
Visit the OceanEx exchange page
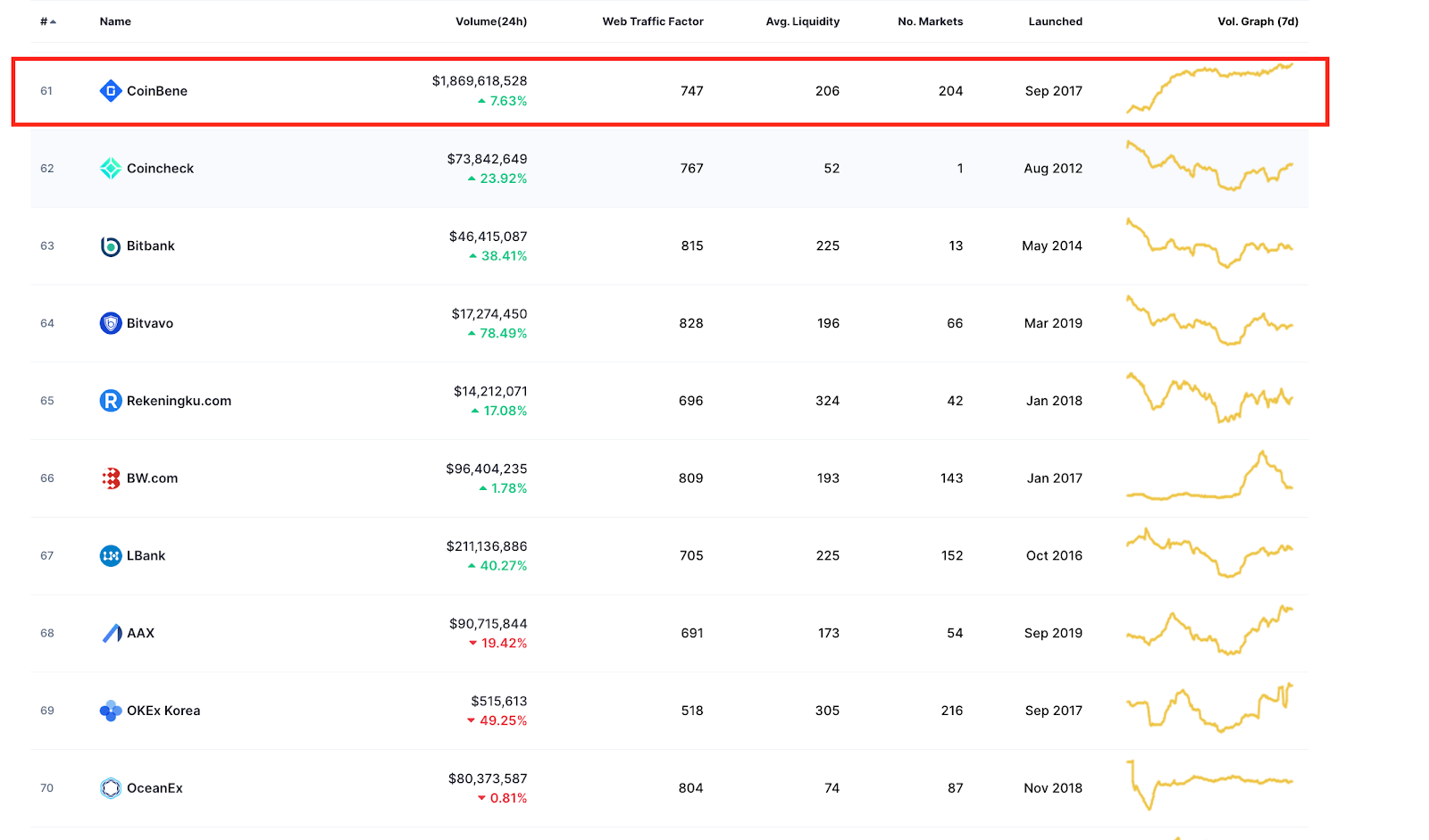(x=155, y=788)
